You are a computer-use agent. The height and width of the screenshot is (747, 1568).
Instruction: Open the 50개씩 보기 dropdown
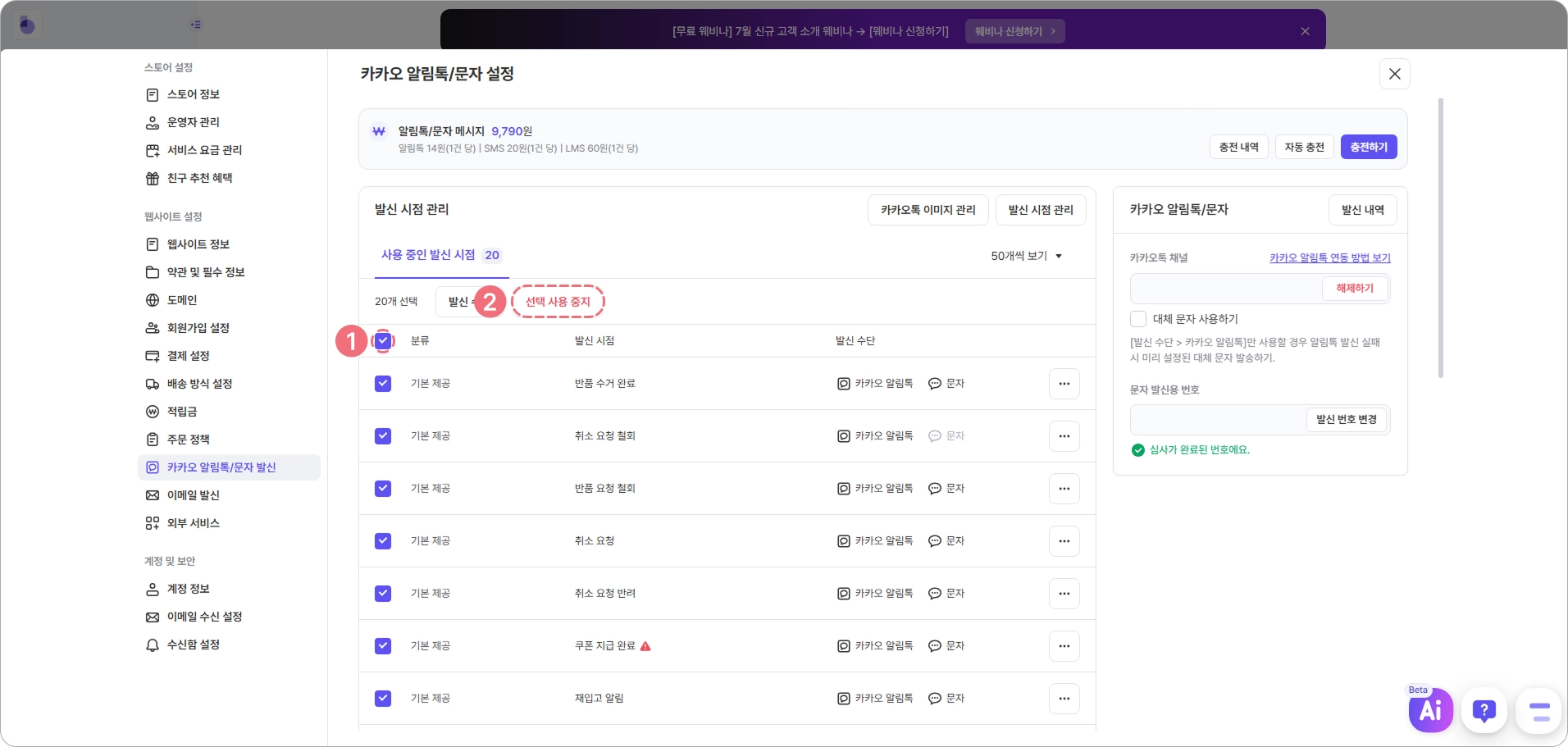[1027, 256]
